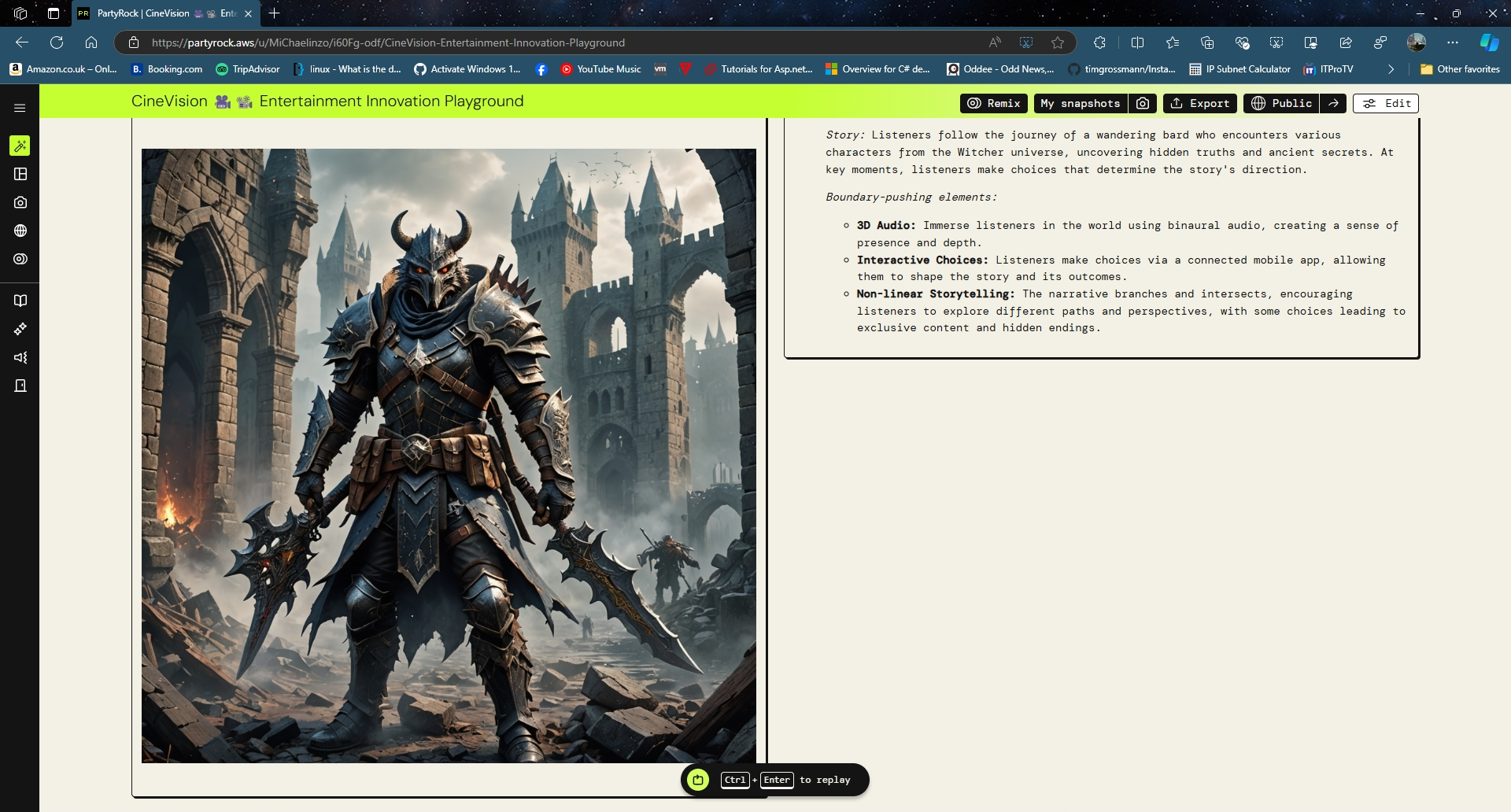This screenshot has width=1511, height=812.
Task: Click the exit door icon at sidebar bottom
Action: [x=20, y=386]
